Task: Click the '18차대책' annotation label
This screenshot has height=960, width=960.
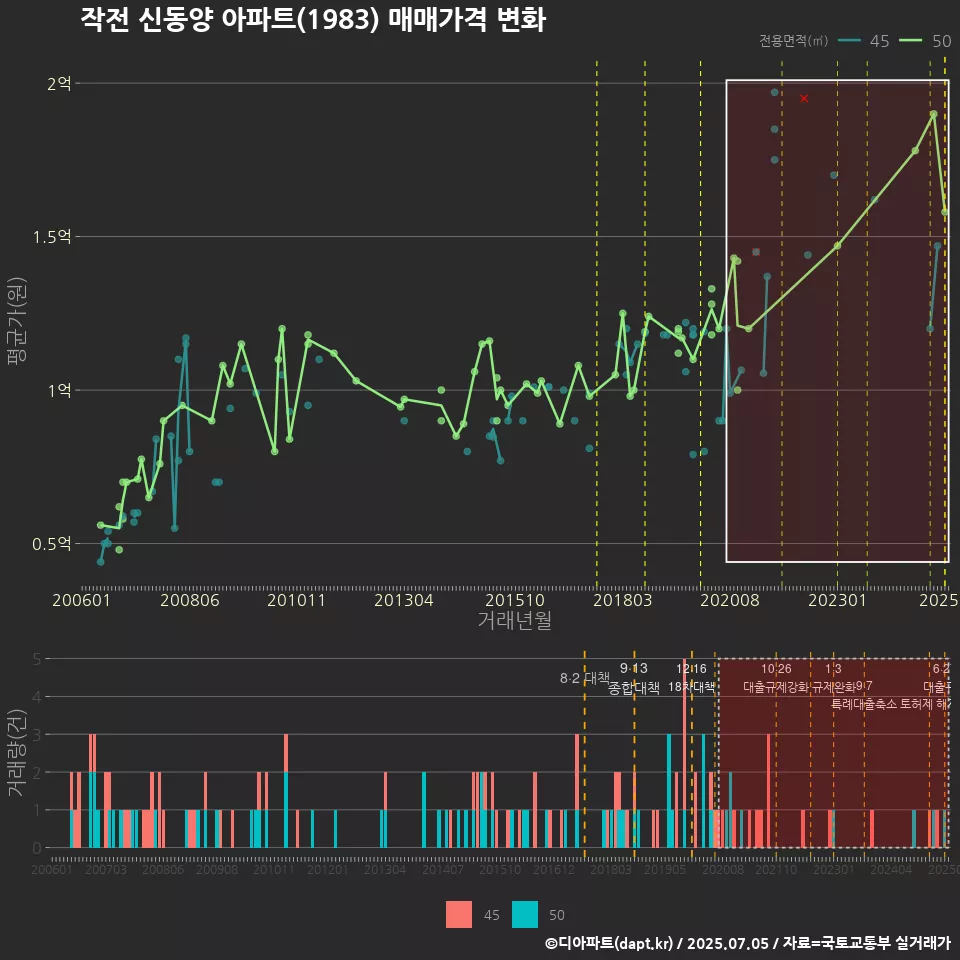Action: click(691, 687)
